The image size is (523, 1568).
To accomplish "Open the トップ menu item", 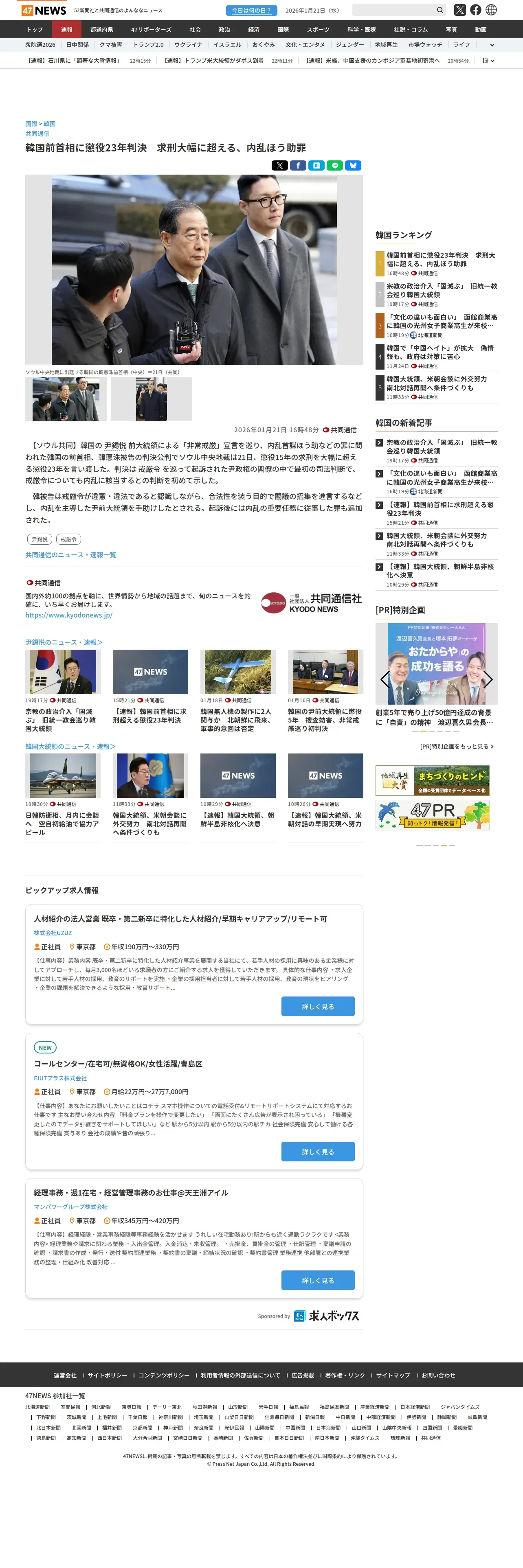I will tap(35, 29).
